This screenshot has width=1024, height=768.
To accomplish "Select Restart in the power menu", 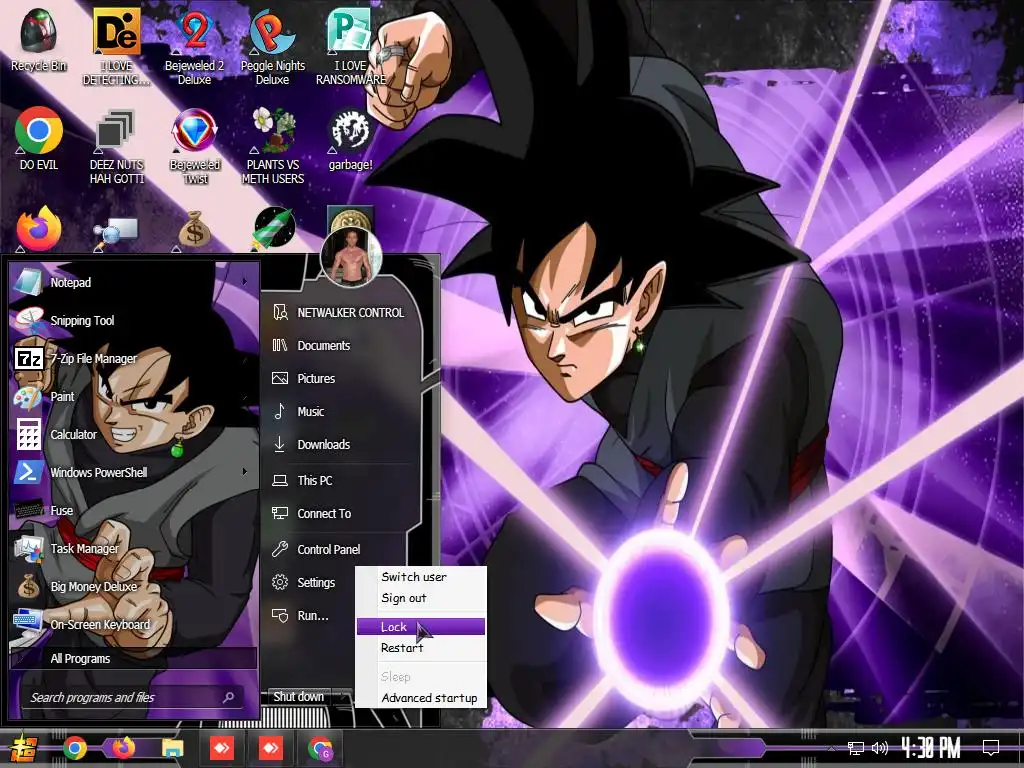I will [x=421, y=648].
